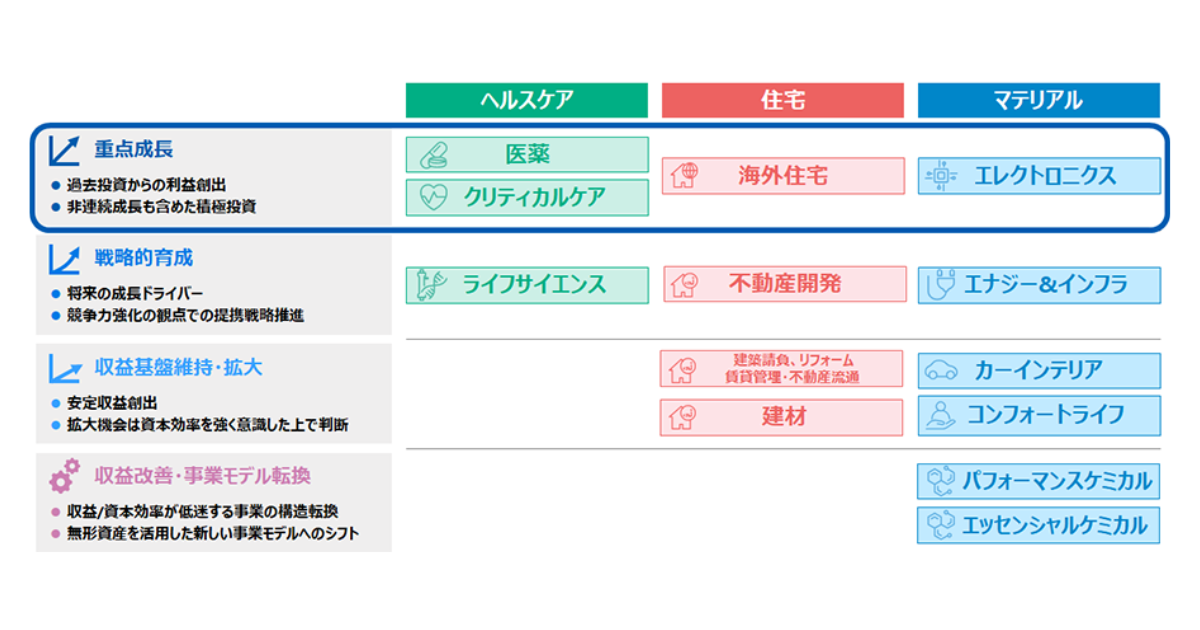This screenshot has width=1200, height=630.
Task: Select the red 住宅 column header
Action: pos(783,100)
